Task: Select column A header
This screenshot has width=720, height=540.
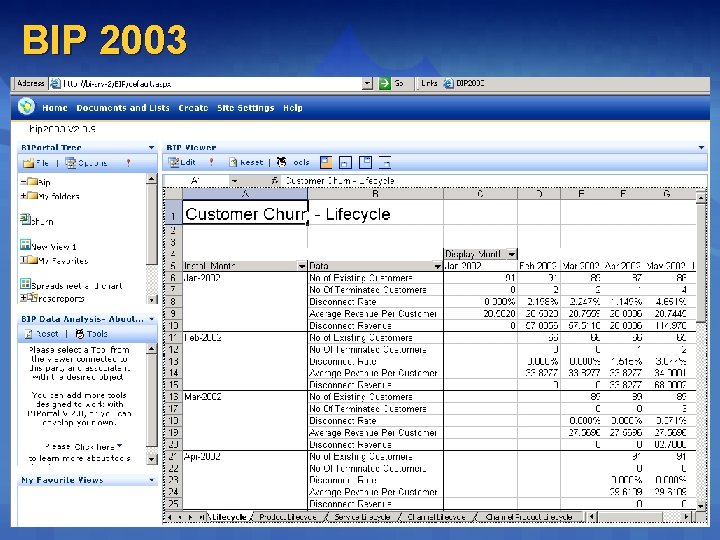Action: [x=245, y=194]
